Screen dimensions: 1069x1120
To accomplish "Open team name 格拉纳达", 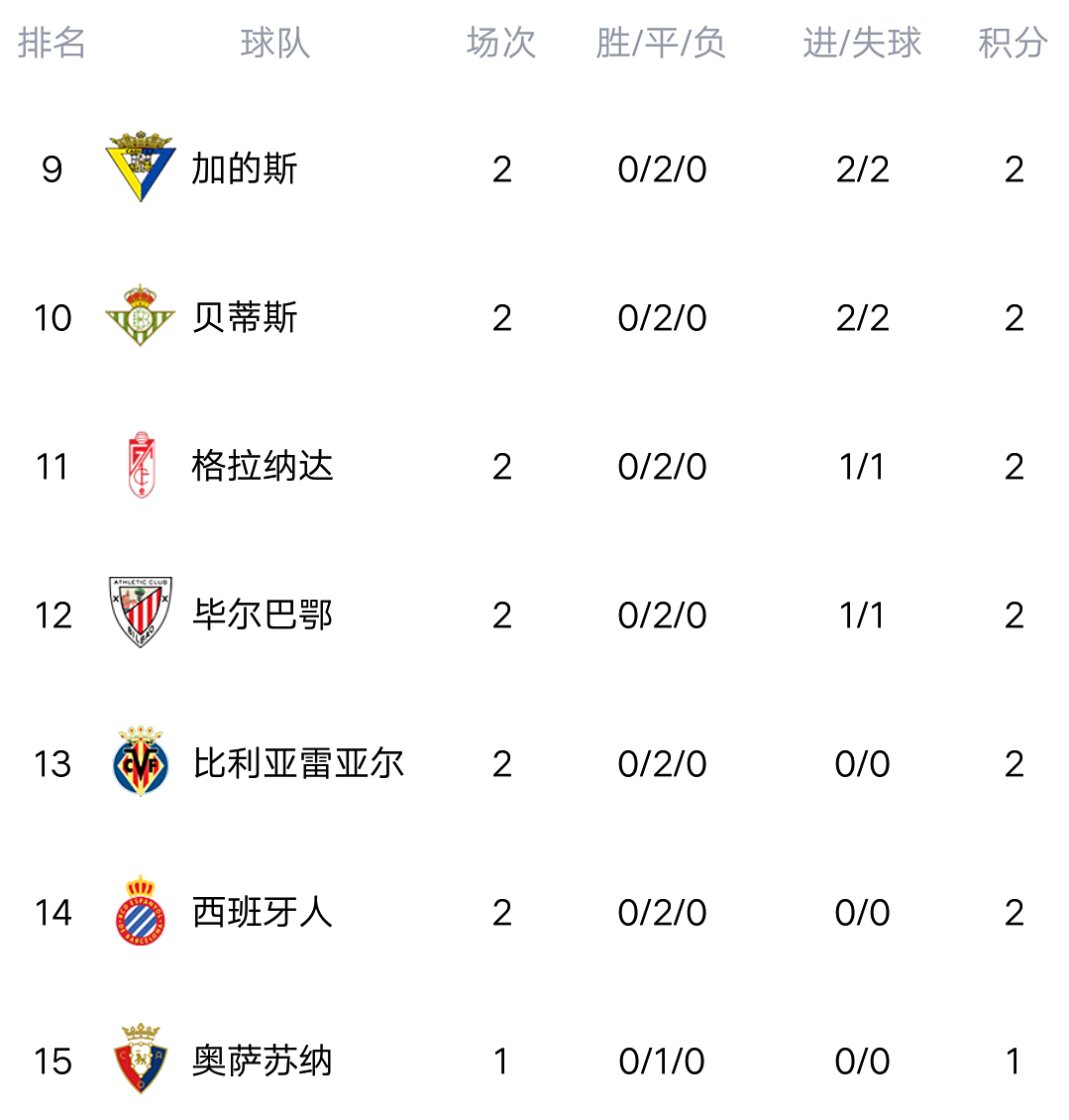I will tap(263, 466).
